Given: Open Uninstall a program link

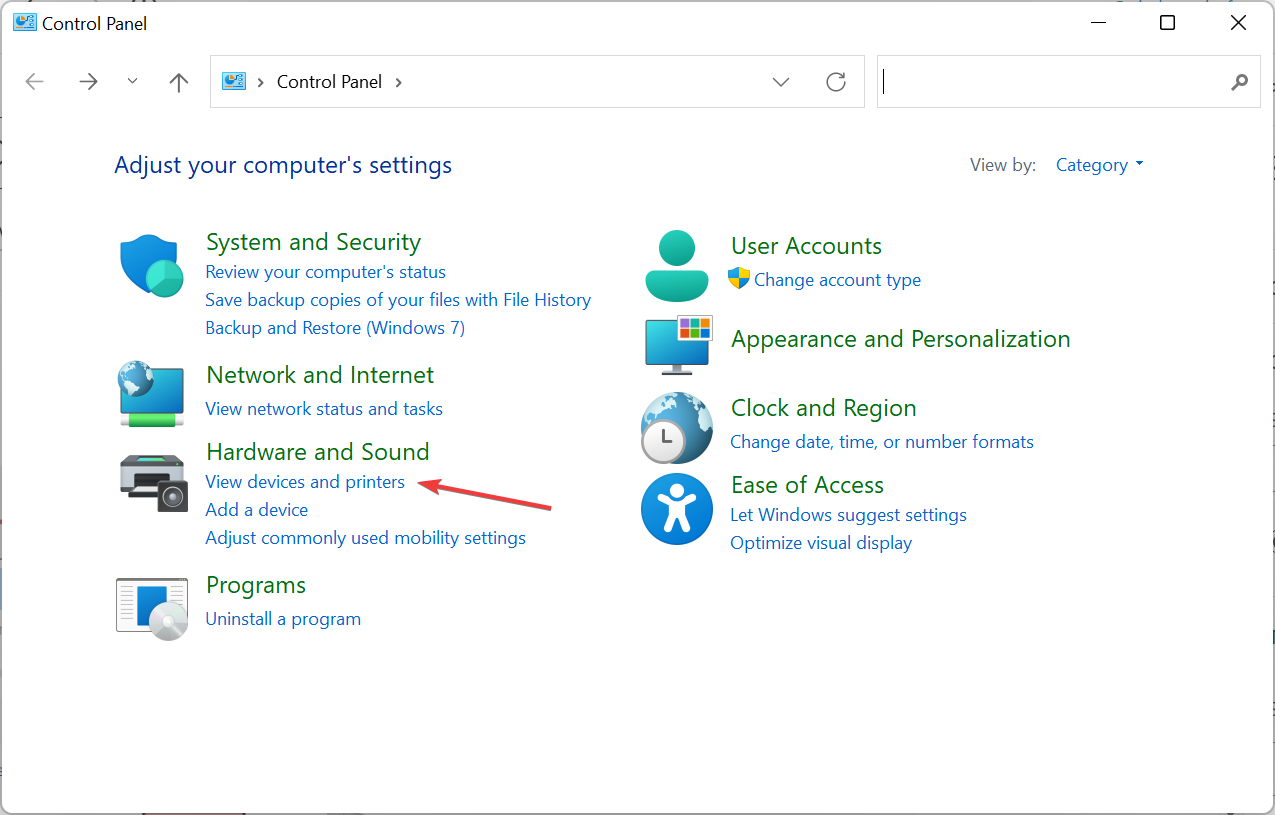Looking at the screenshot, I should [283, 619].
